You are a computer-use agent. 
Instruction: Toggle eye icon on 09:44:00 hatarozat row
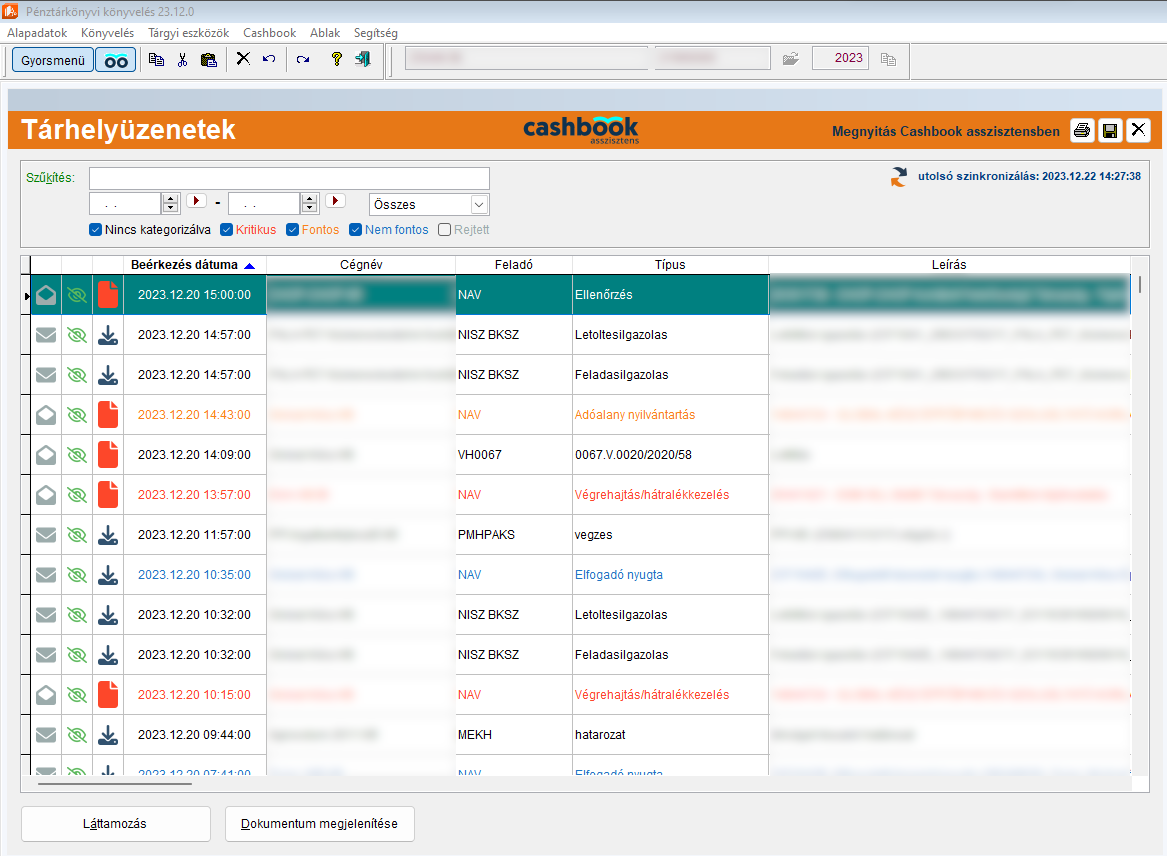click(77, 735)
